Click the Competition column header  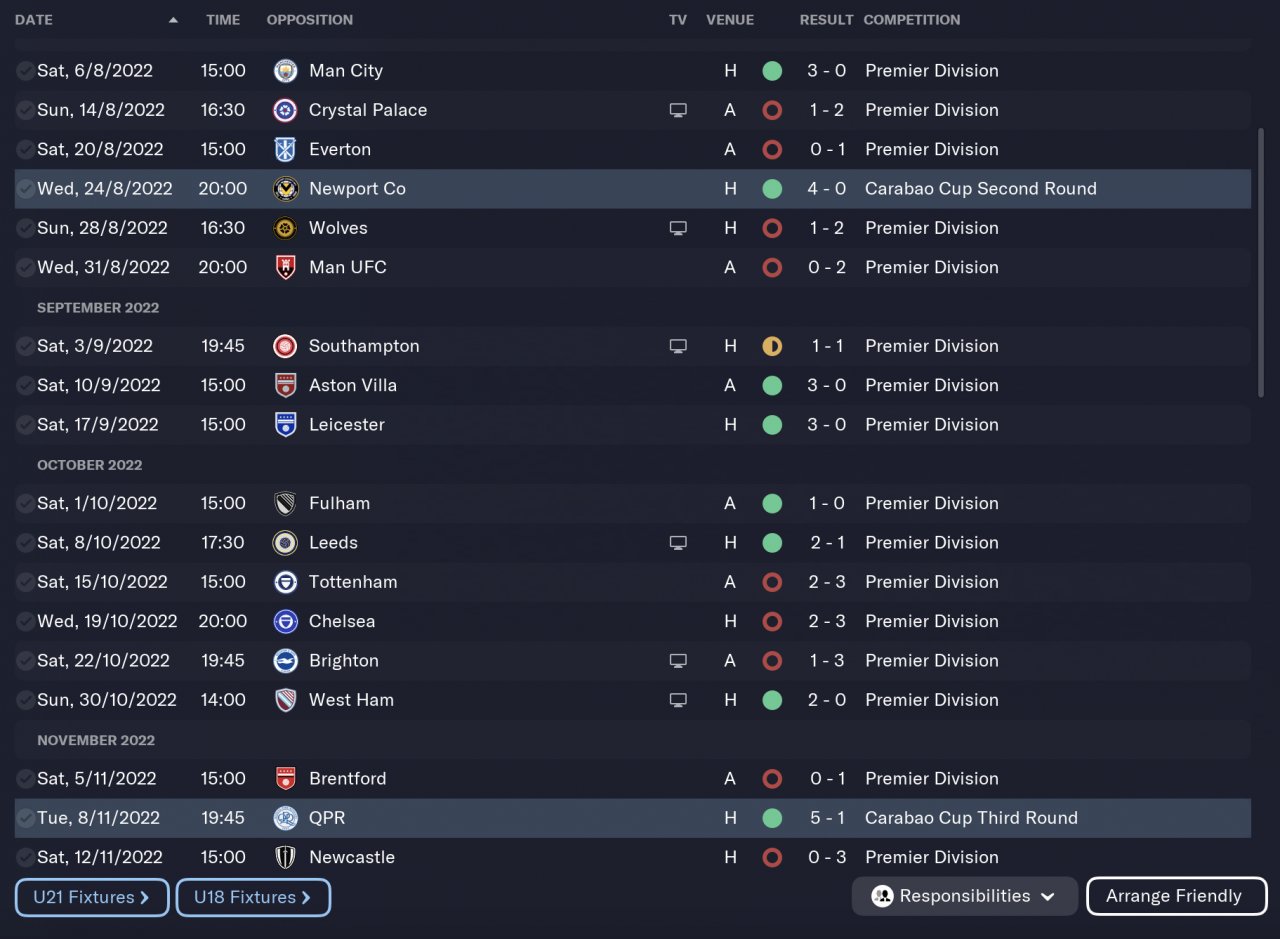pos(911,20)
